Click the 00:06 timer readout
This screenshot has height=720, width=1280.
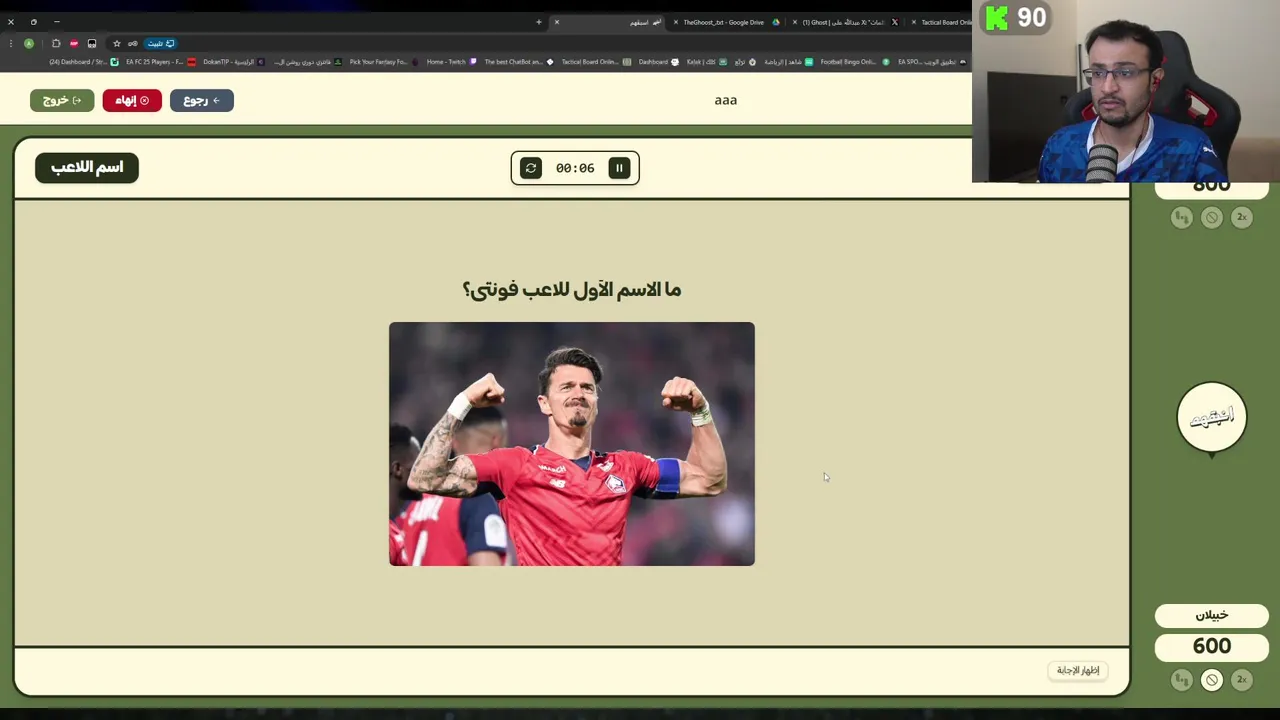point(575,168)
